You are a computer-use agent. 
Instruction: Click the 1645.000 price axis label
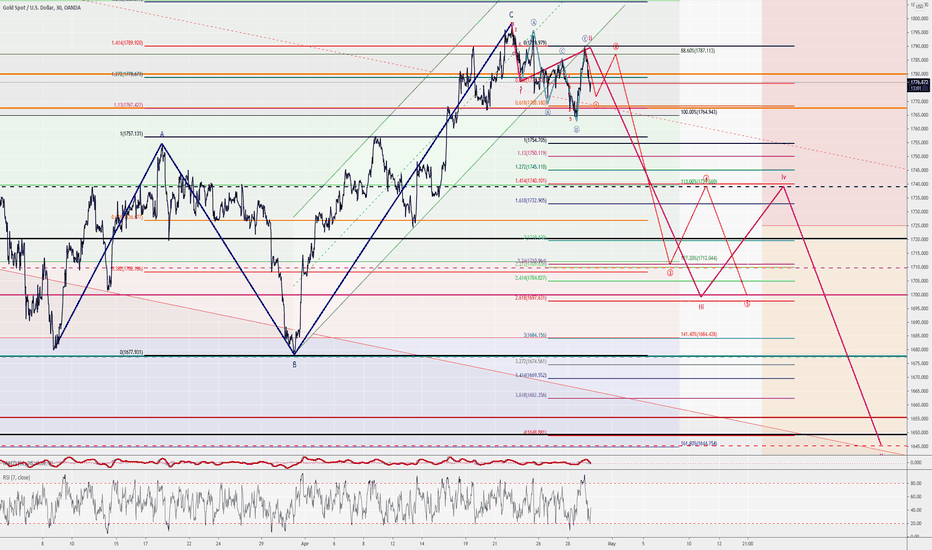pos(918,447)
